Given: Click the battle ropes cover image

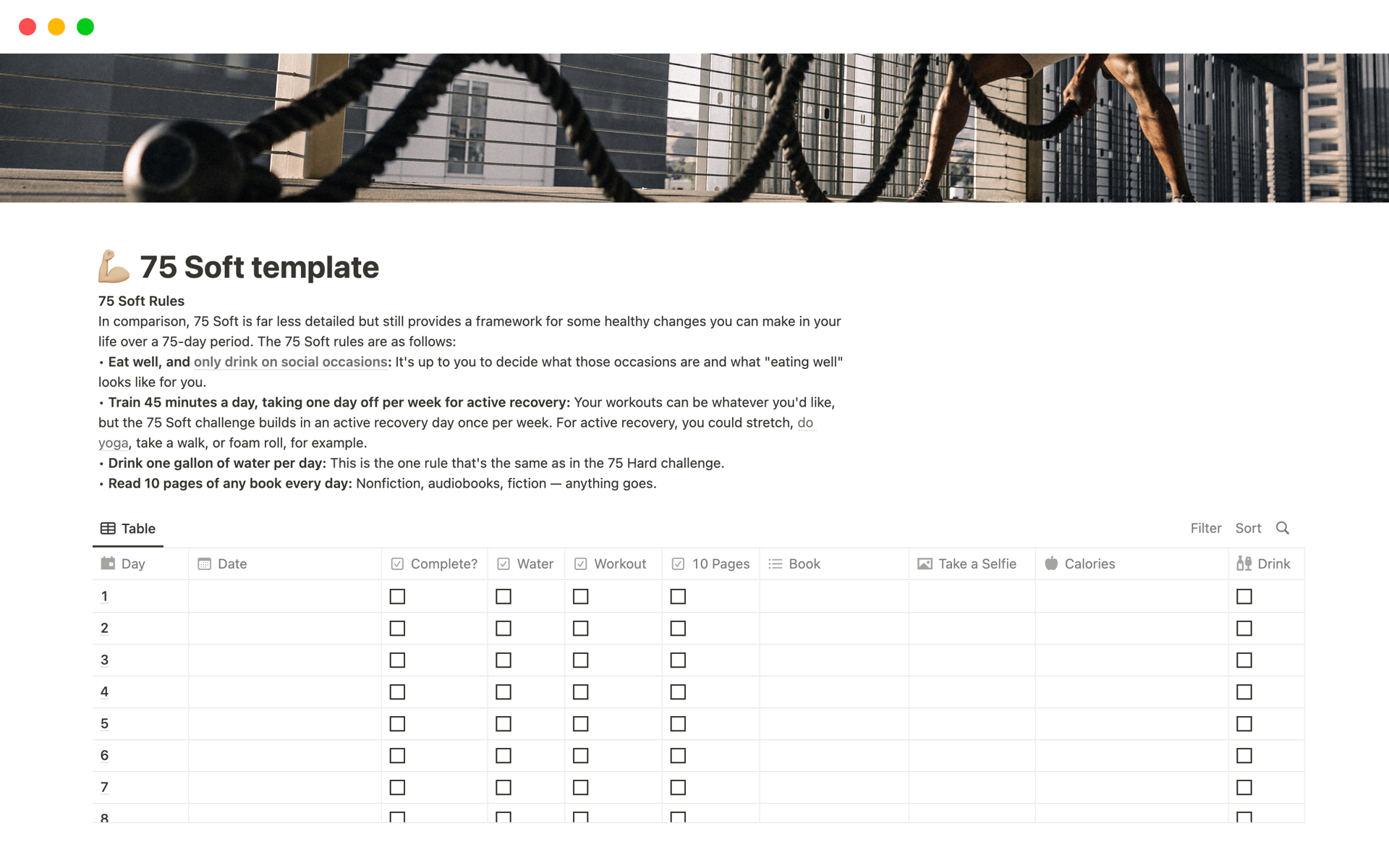Looking at the screenshot, I should click(x=694, y=127).
